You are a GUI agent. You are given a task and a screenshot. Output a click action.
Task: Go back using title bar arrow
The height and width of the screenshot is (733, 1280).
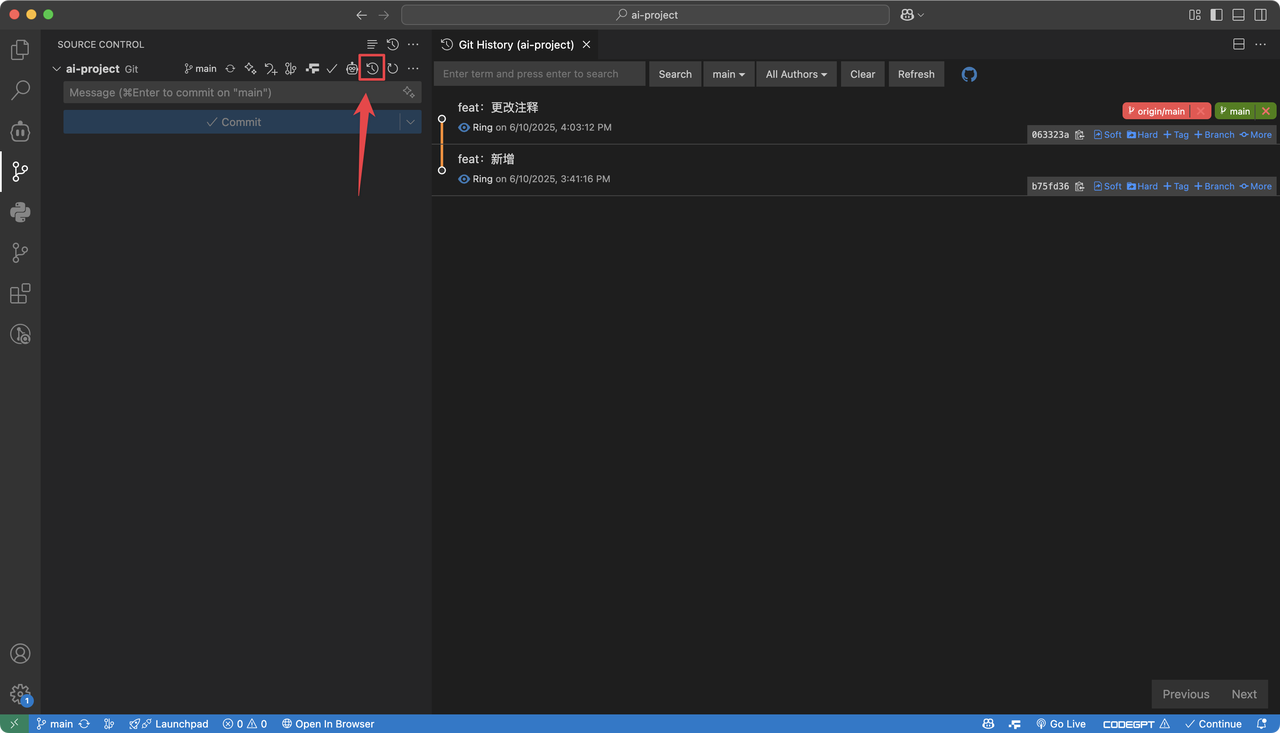point(362,15)
